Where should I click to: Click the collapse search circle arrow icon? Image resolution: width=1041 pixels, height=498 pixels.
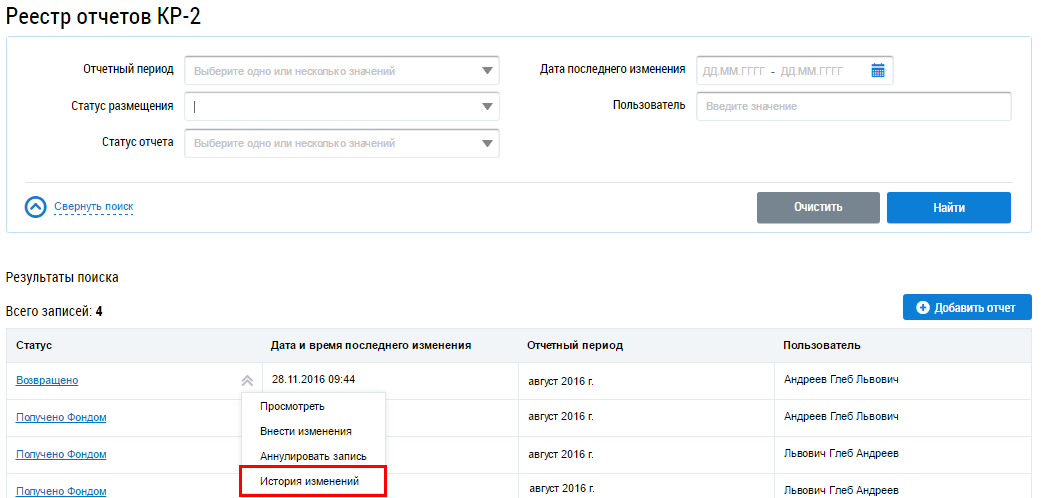(x=36, y=207)
